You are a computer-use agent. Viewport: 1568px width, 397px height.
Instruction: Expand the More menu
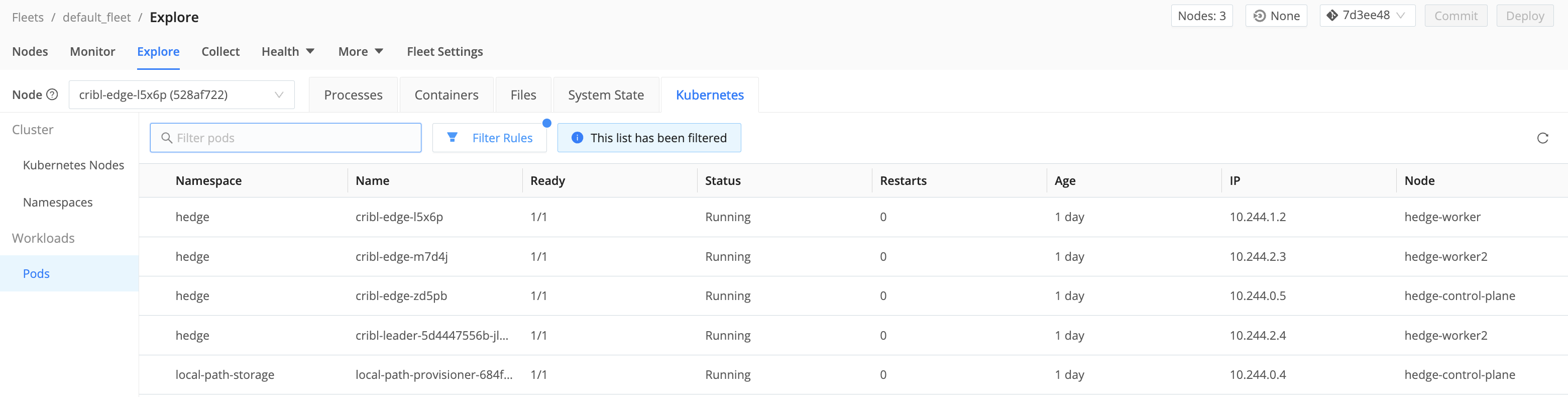tap(360, 52)
